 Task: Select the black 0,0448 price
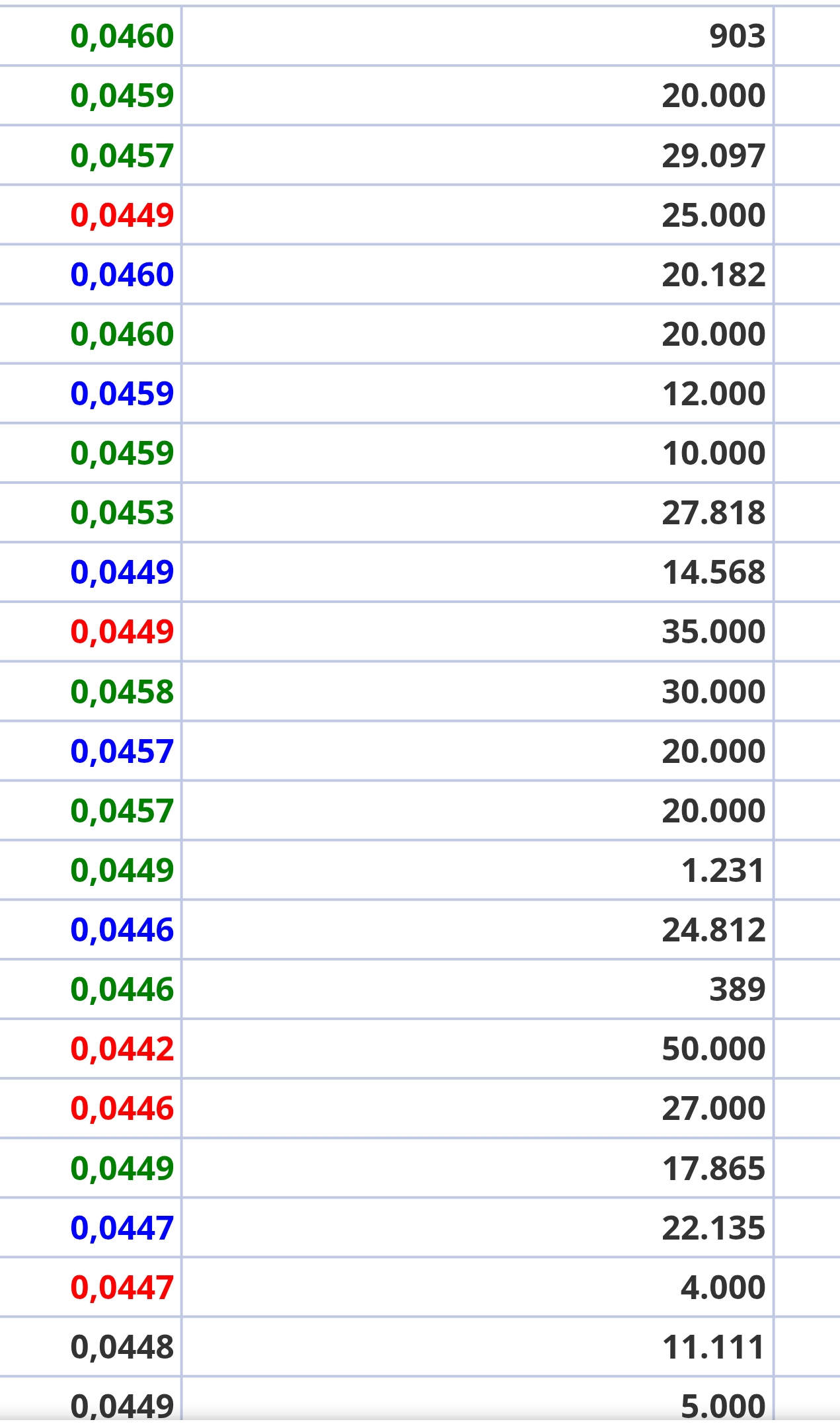coord(122,1347)
